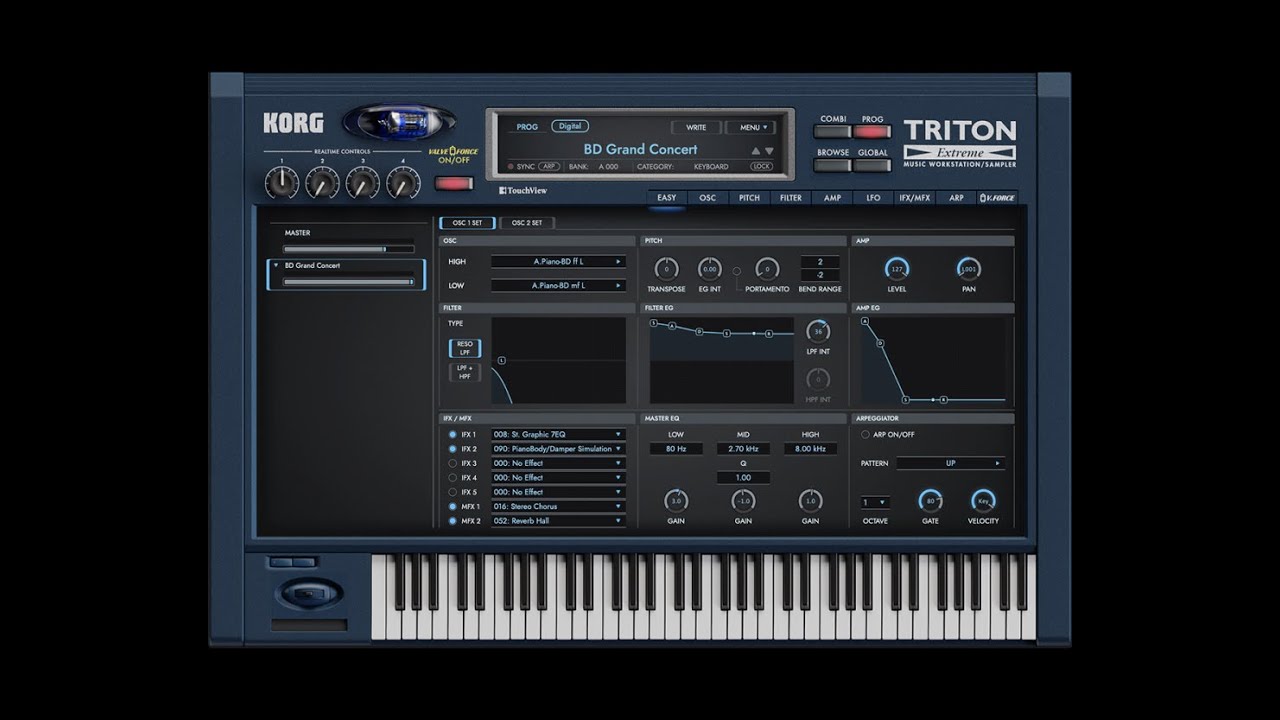This screenshot has width=1280, height=720.
Task: Click the HPF INT knob
Action: pos(818,379)
